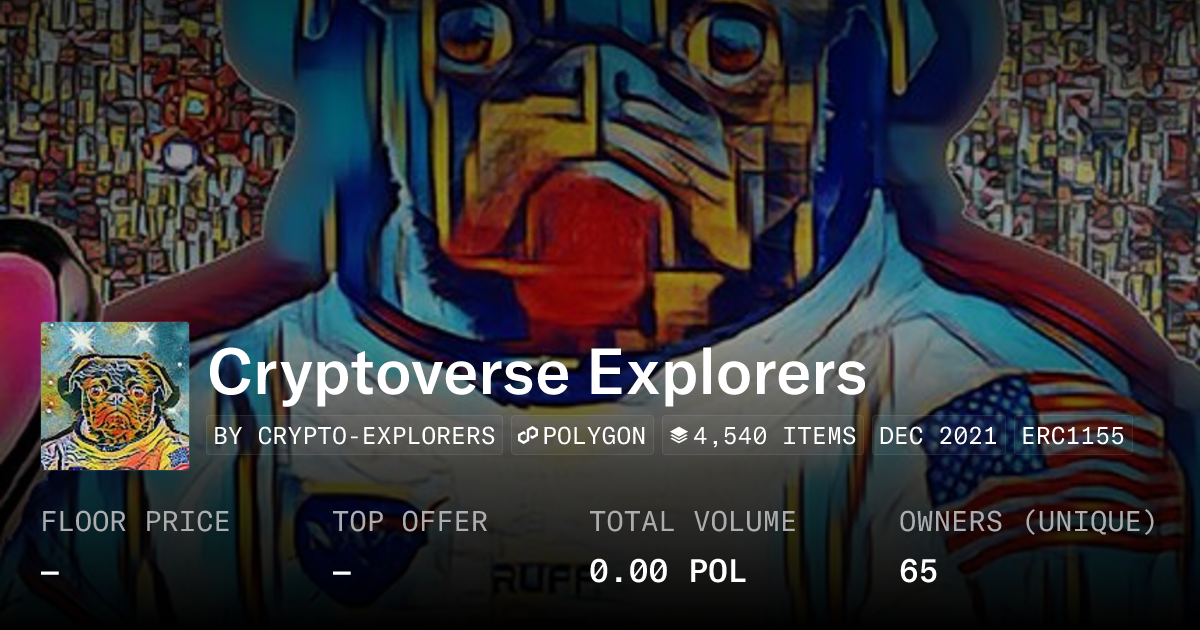Image resolution: width=1200 pixels, height=630 pixels.
Task: Click the TOP OFFER label
Action: [410, 522]
